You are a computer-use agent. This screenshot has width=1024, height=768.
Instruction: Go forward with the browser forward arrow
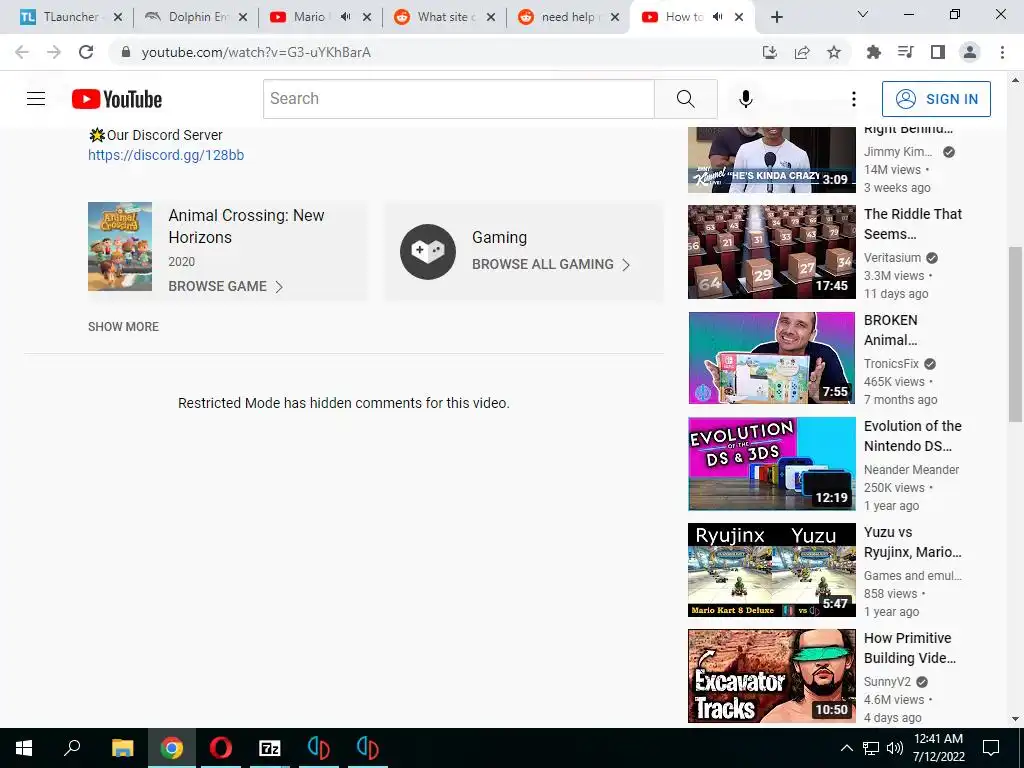tap(54, 52)
